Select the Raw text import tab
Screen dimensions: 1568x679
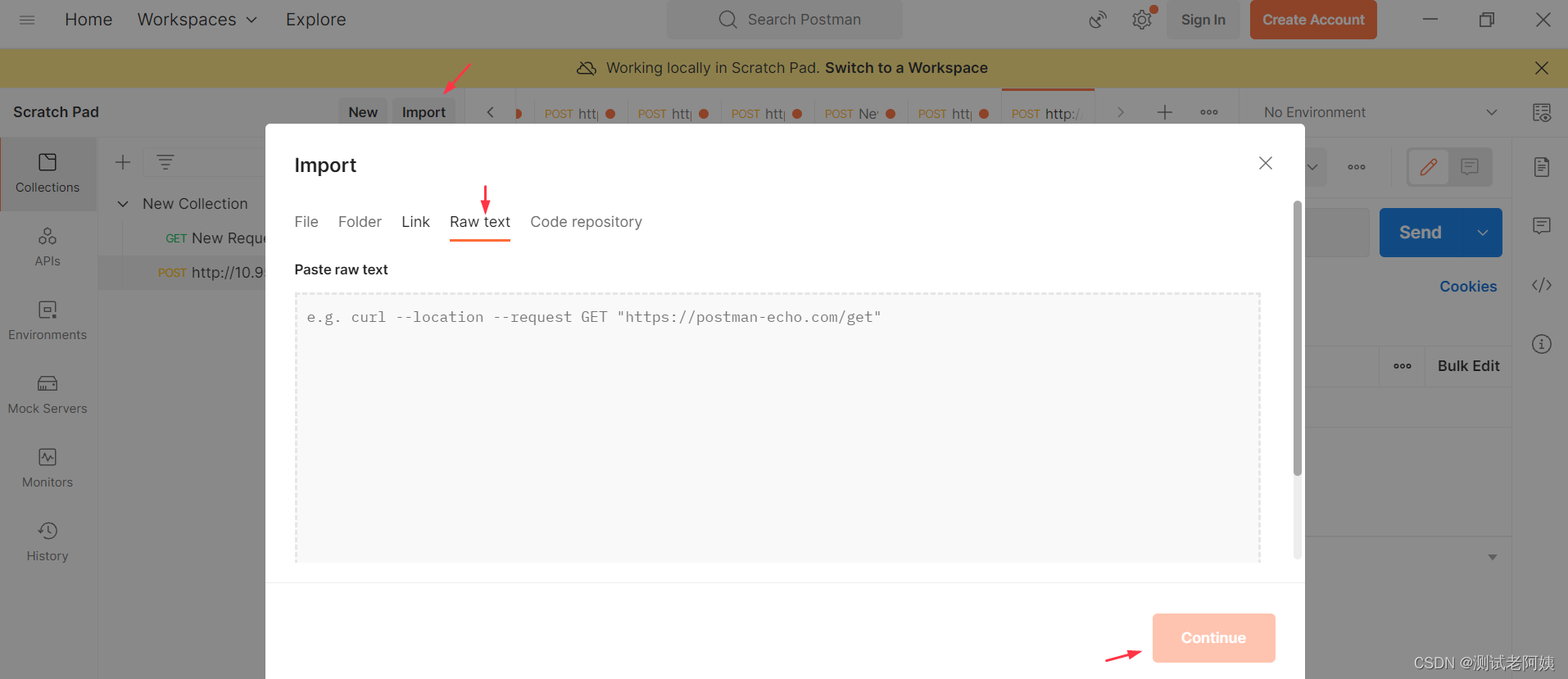point(480,222)
